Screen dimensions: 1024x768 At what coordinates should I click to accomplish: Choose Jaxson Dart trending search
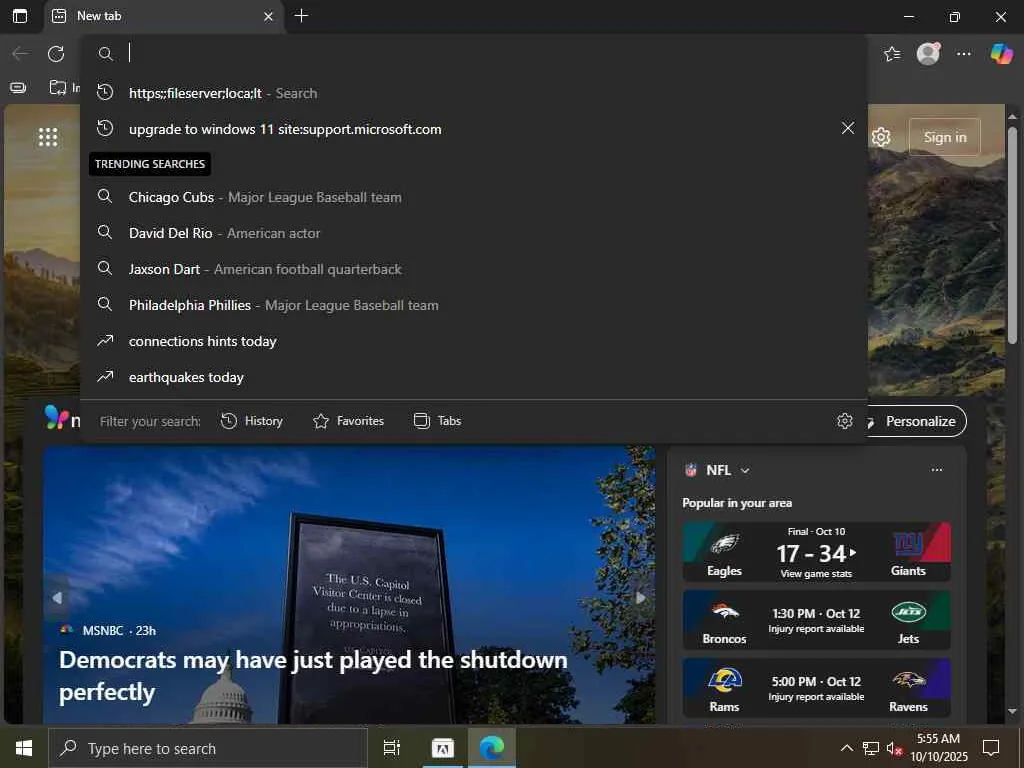click(474, 269)
